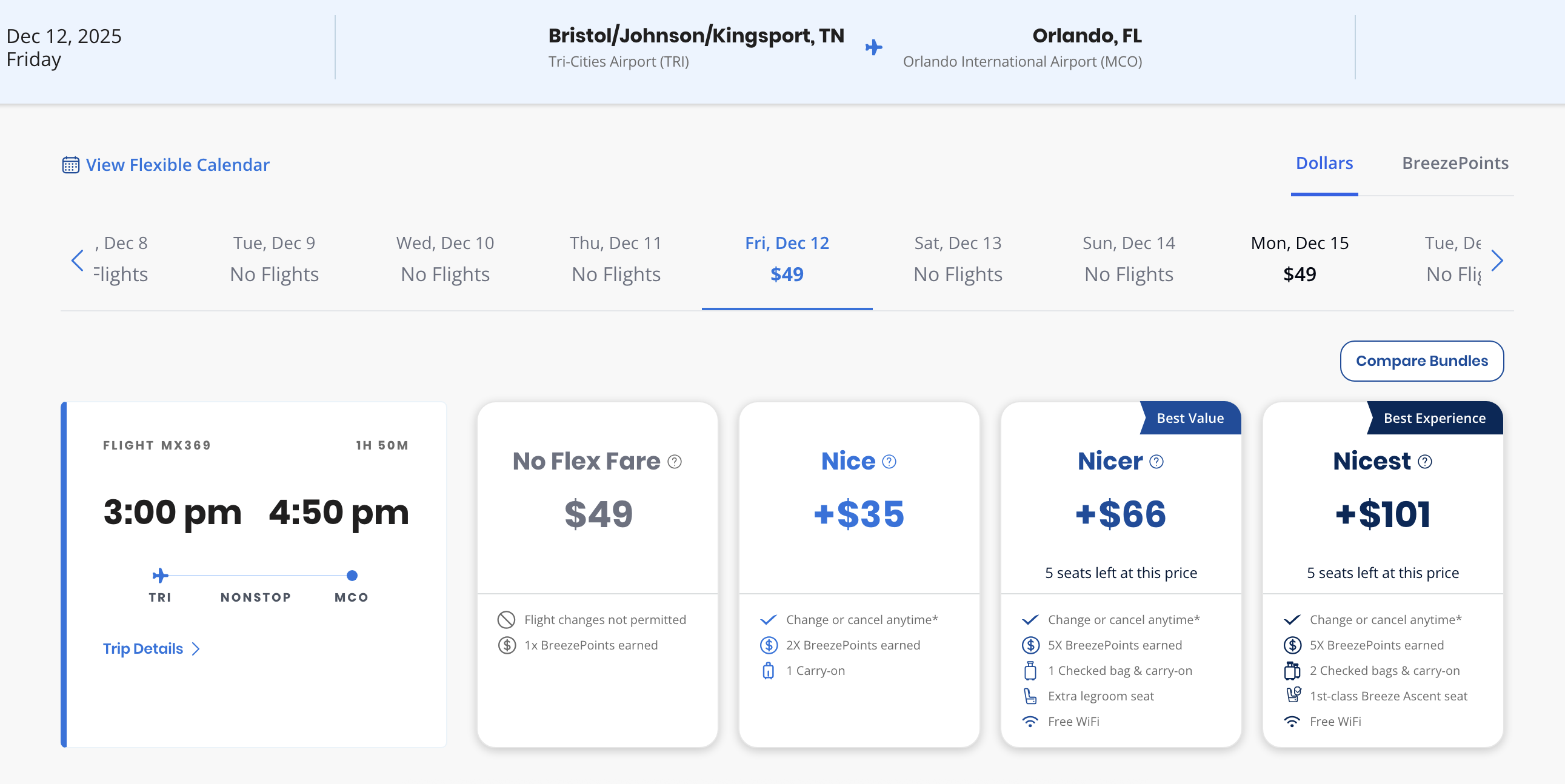The image size is (1565, 784).
Task: Select Sun, Dec 14 date tab
Action: [x=1128, y=259]
